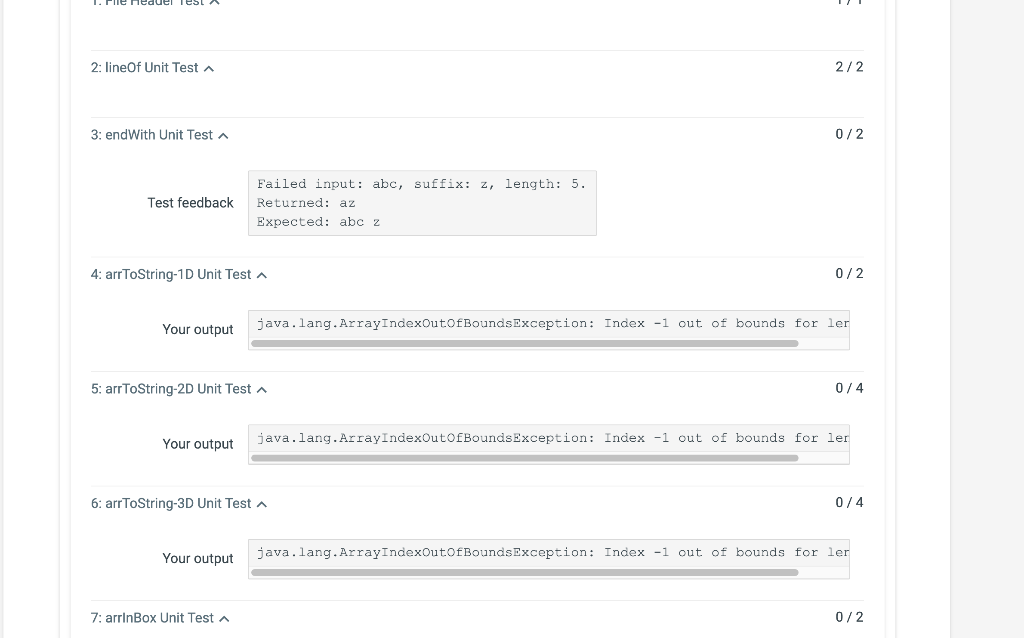
Task: Select the Your output label for arrToString-1D
Action: pyautogui.click(x=198, y=329)
